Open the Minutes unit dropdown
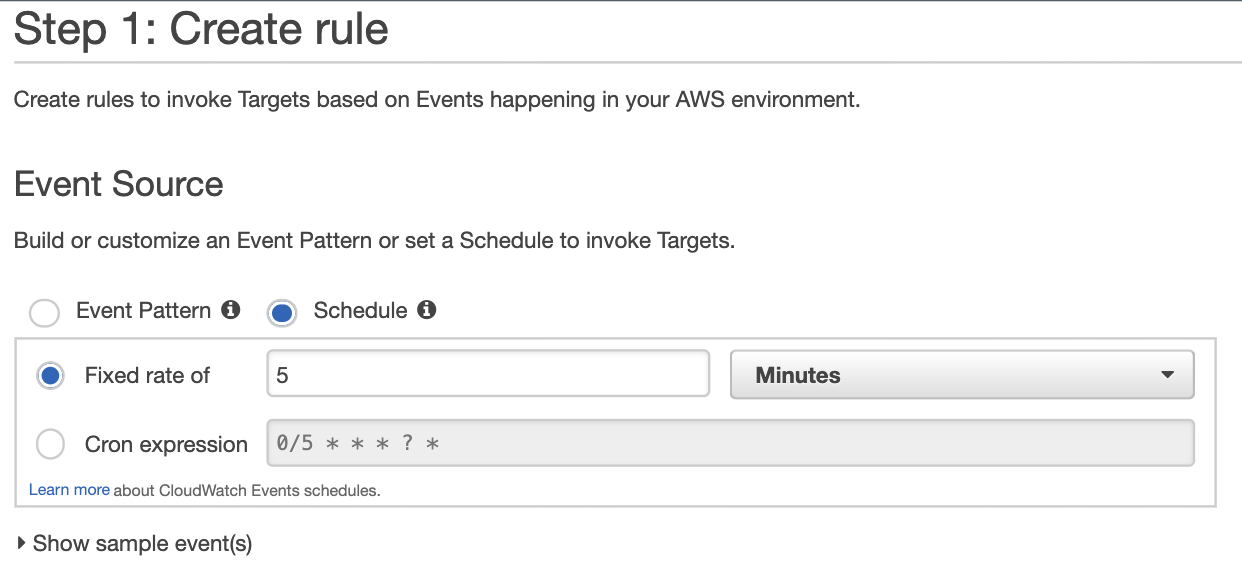This screenshot has width=1242, height=564. point(962,375)
